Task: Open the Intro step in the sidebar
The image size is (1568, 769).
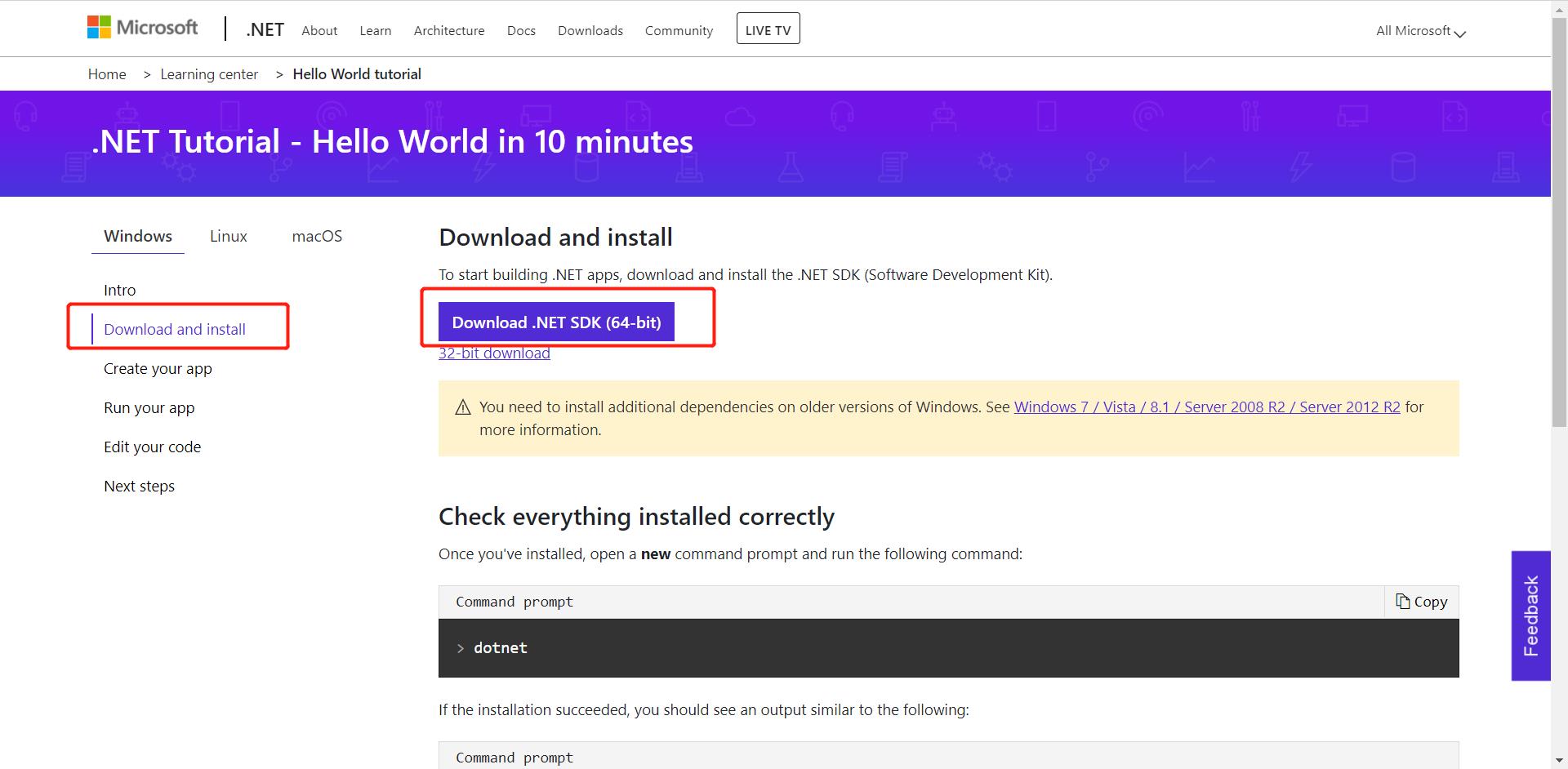Action: (x=120, y=290)
